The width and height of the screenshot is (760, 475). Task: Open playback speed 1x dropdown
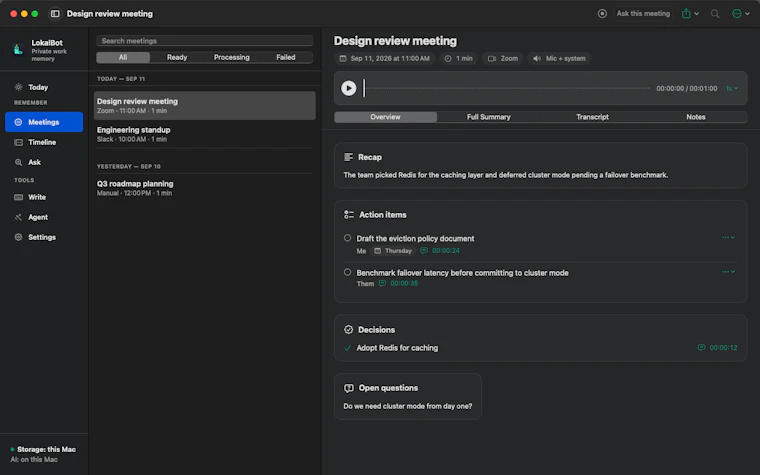click(731, 88)
